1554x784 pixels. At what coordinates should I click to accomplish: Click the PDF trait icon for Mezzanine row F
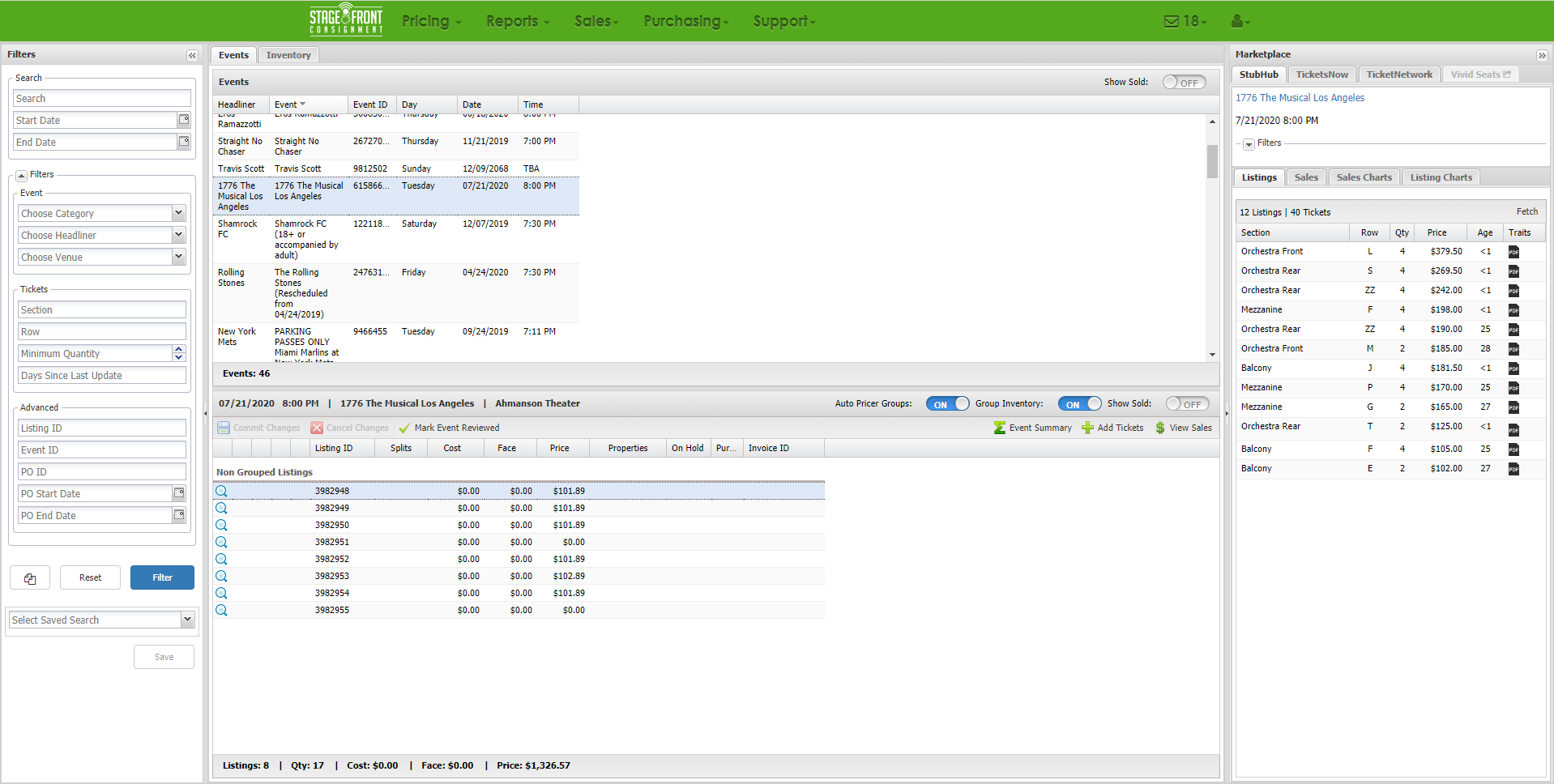point(1513,310)
